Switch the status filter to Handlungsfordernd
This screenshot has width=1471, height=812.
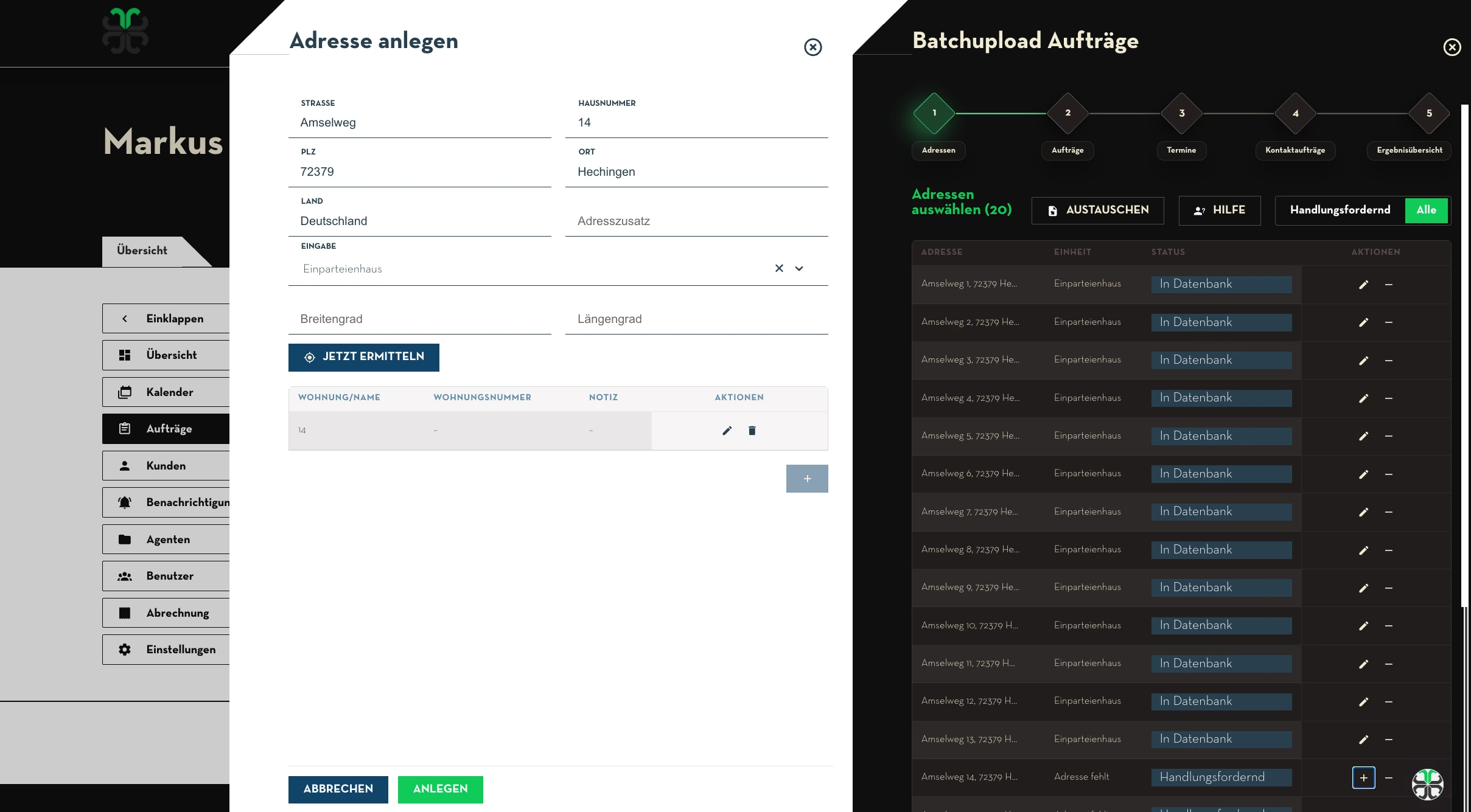(x=1340, y=210)
